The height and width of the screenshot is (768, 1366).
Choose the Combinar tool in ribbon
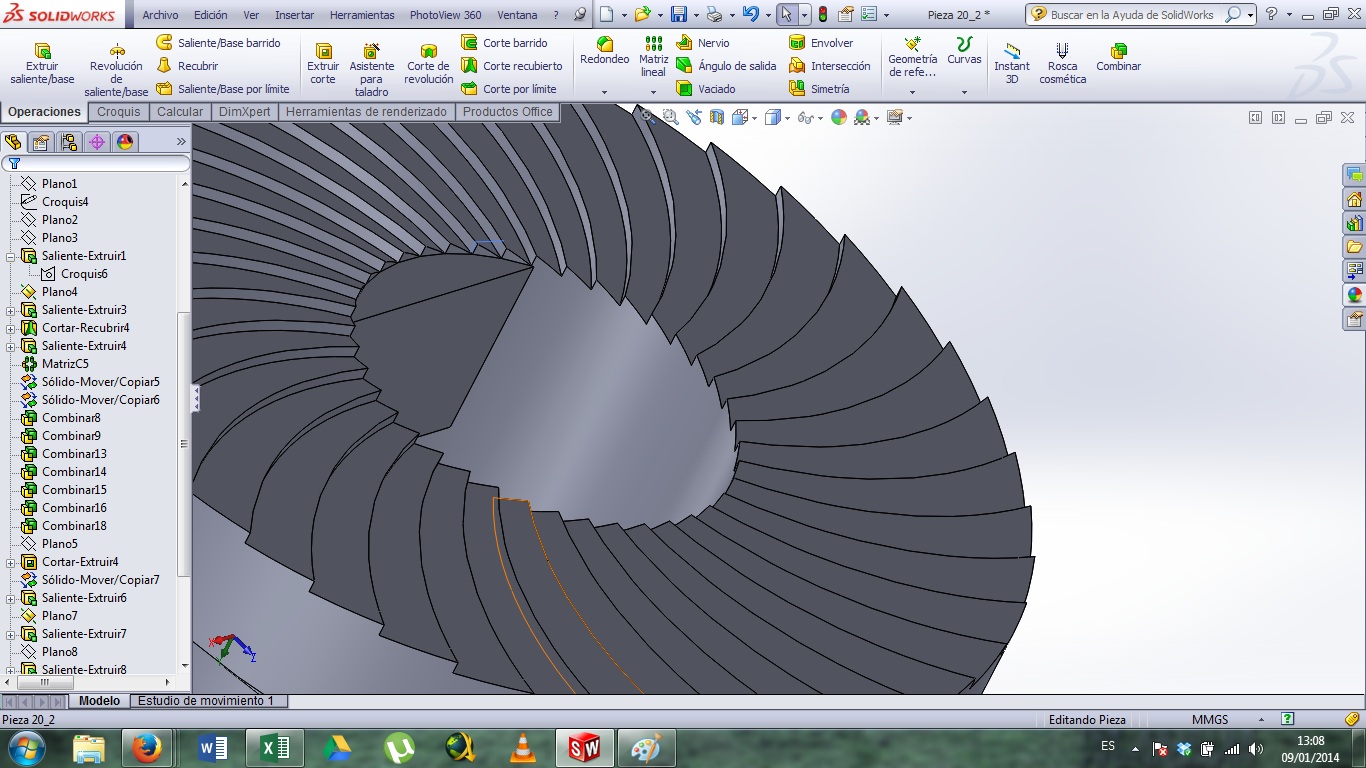pos(1118,57)
